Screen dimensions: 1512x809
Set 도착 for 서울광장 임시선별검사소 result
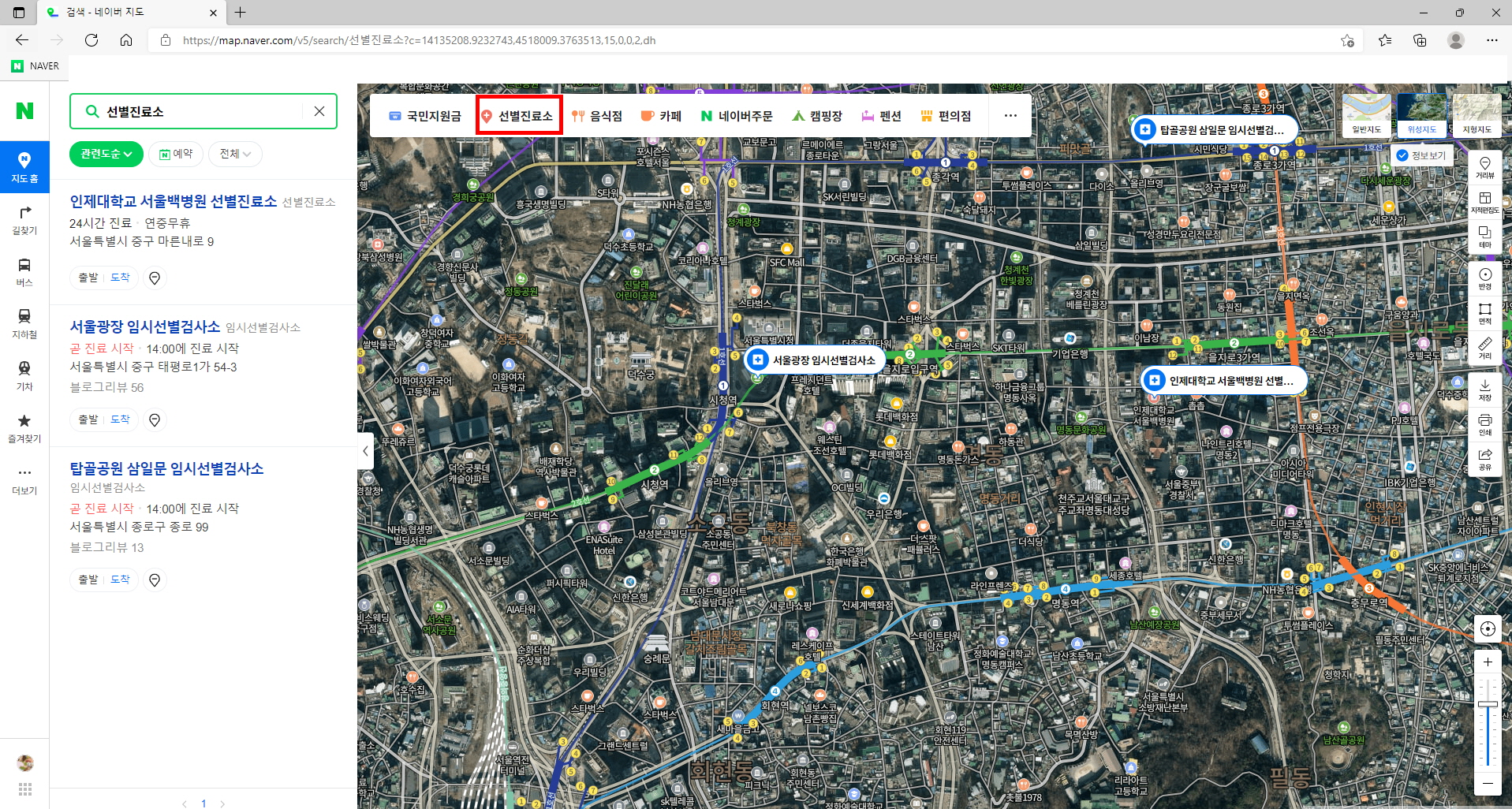coord(120,419)
